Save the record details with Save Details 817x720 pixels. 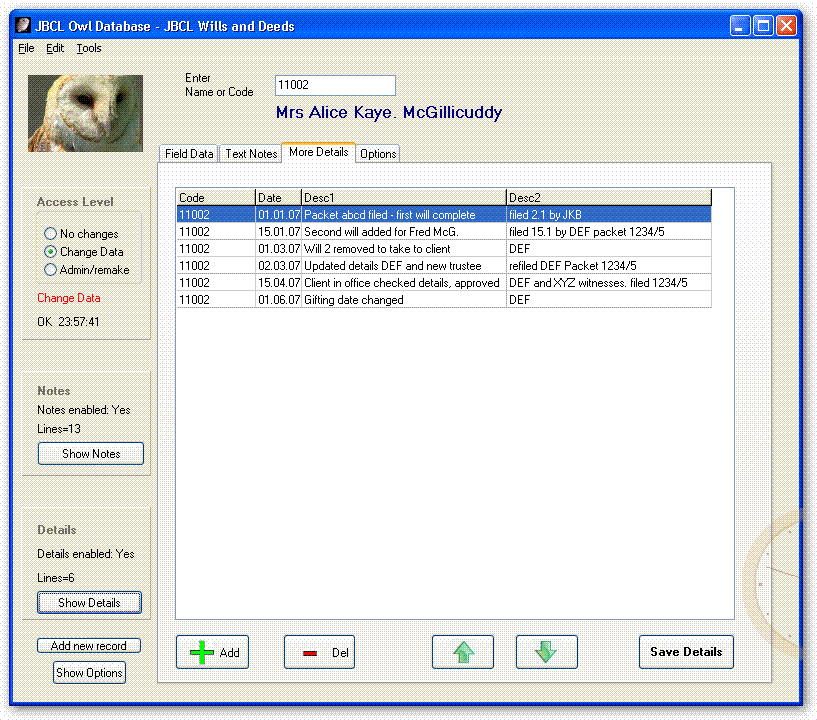click(x=686, y=651)
